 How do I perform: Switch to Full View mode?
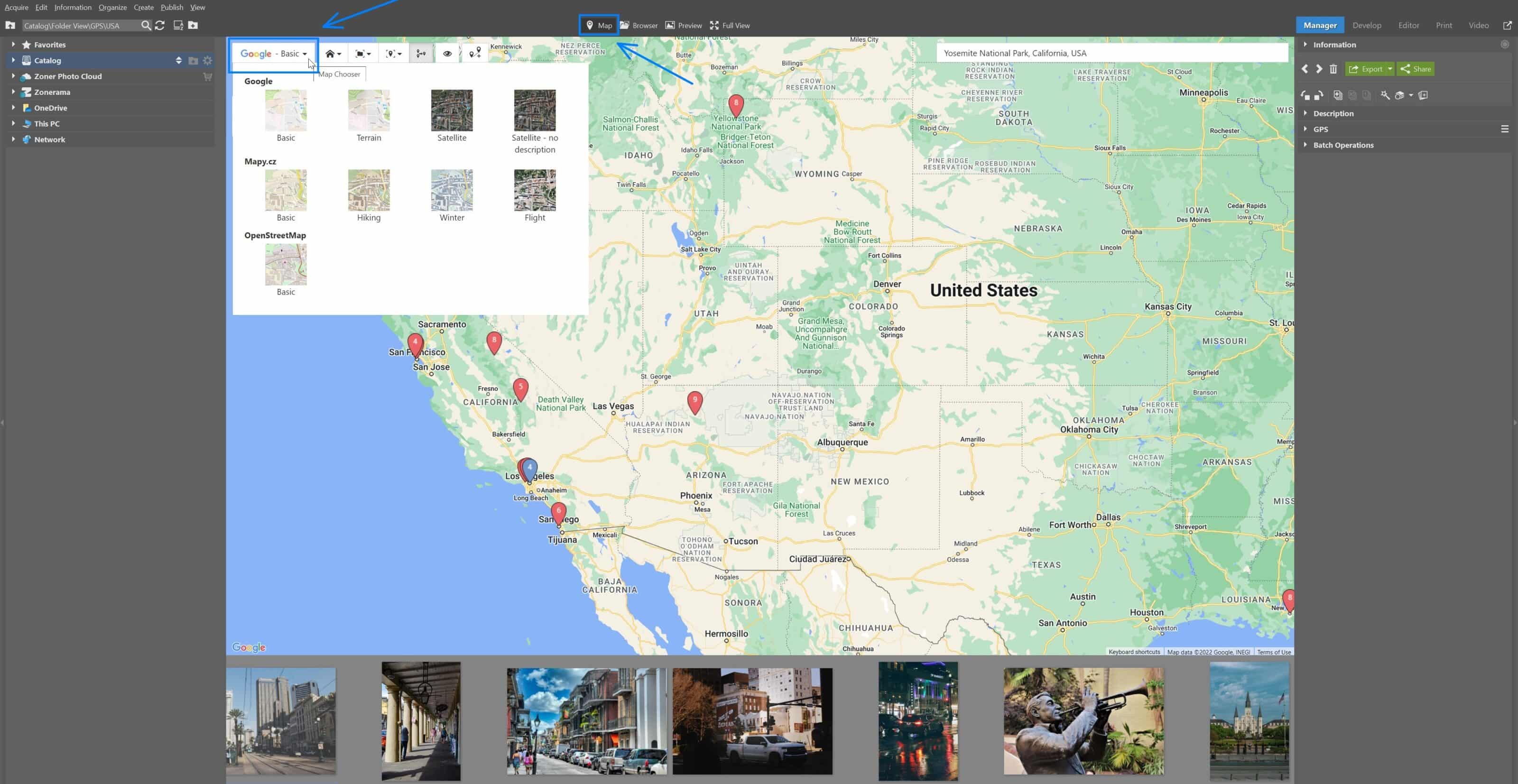point(730,25)
